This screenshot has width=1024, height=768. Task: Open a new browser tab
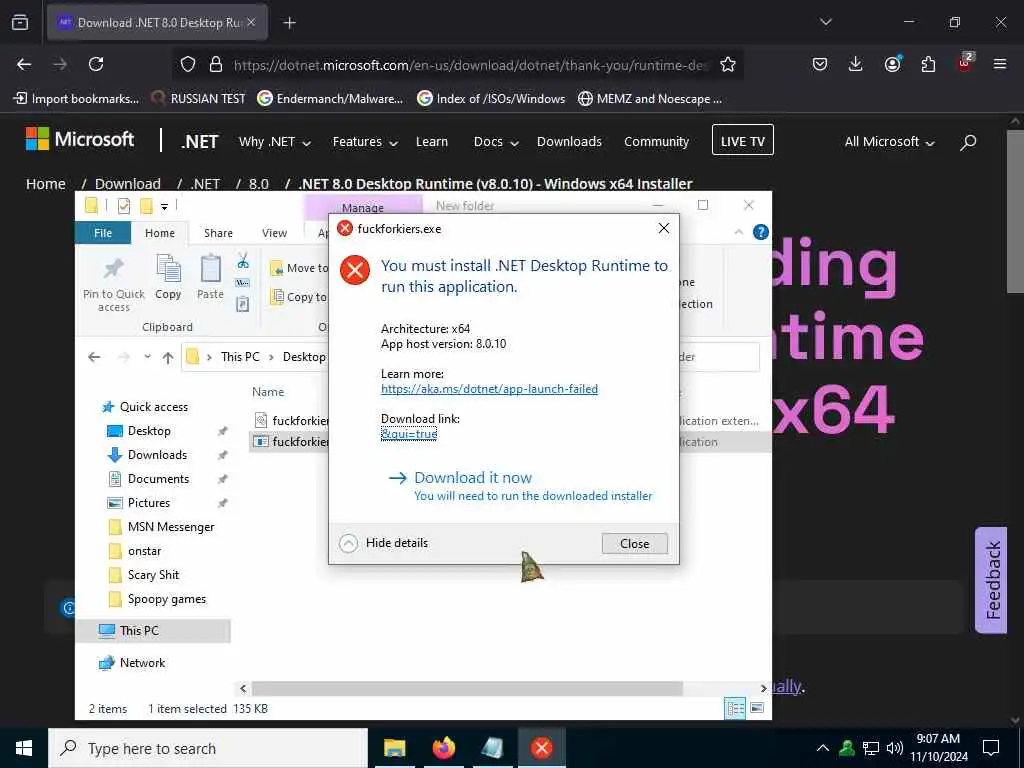[289, 23]
